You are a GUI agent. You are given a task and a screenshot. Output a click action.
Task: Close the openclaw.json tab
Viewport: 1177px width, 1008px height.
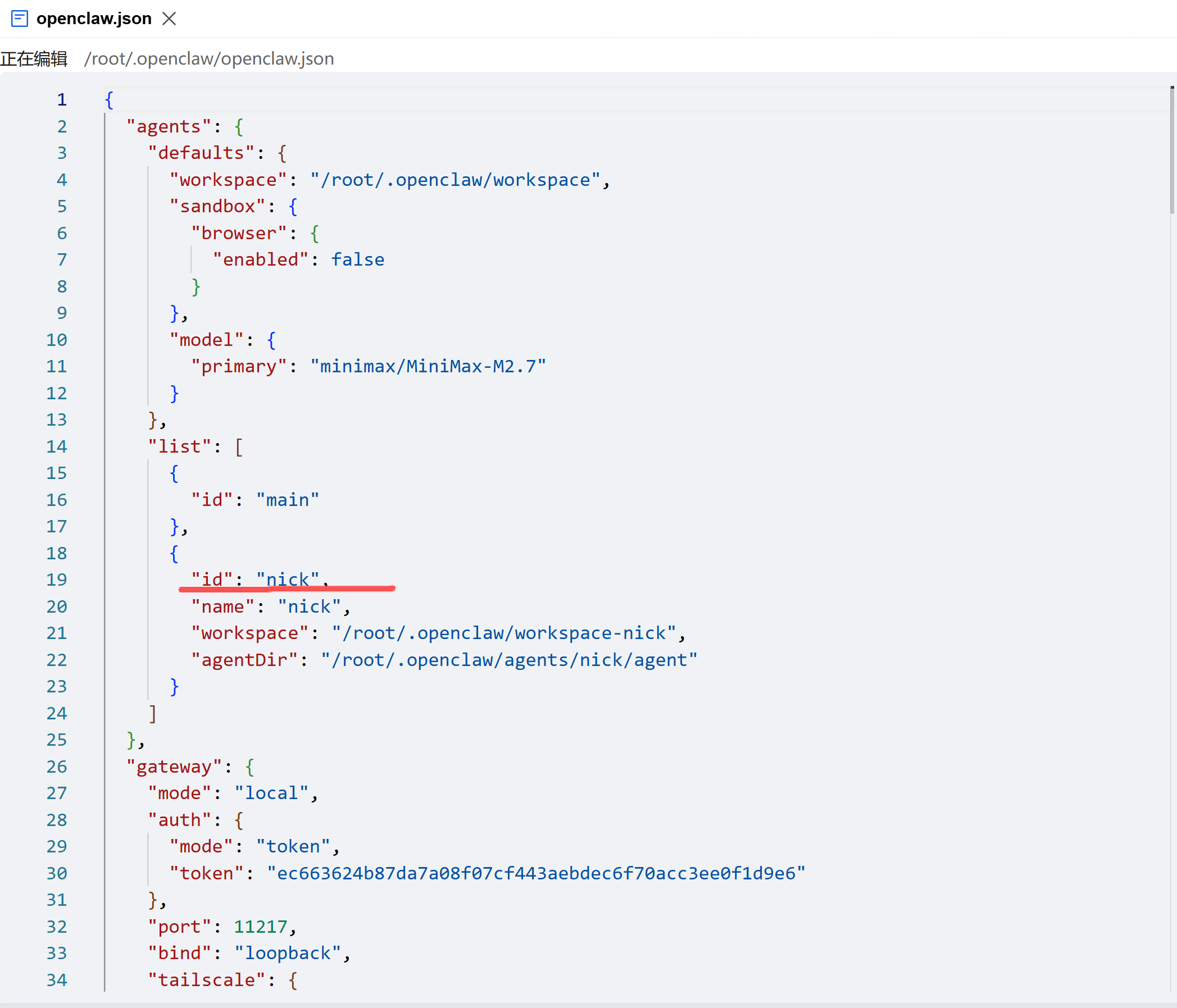coord(169,19)
